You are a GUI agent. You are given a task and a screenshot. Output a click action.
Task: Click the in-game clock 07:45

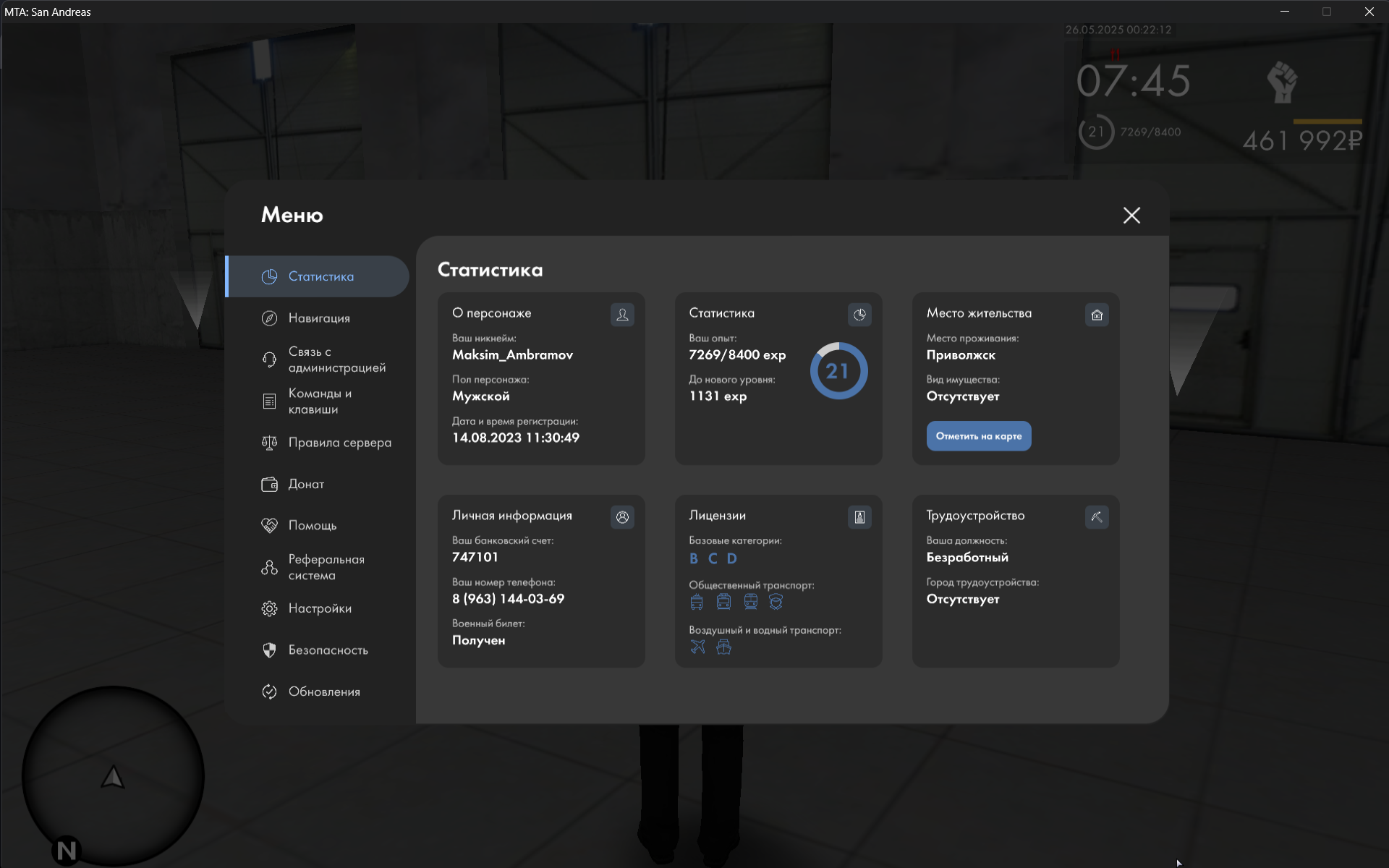(1133, 81)
